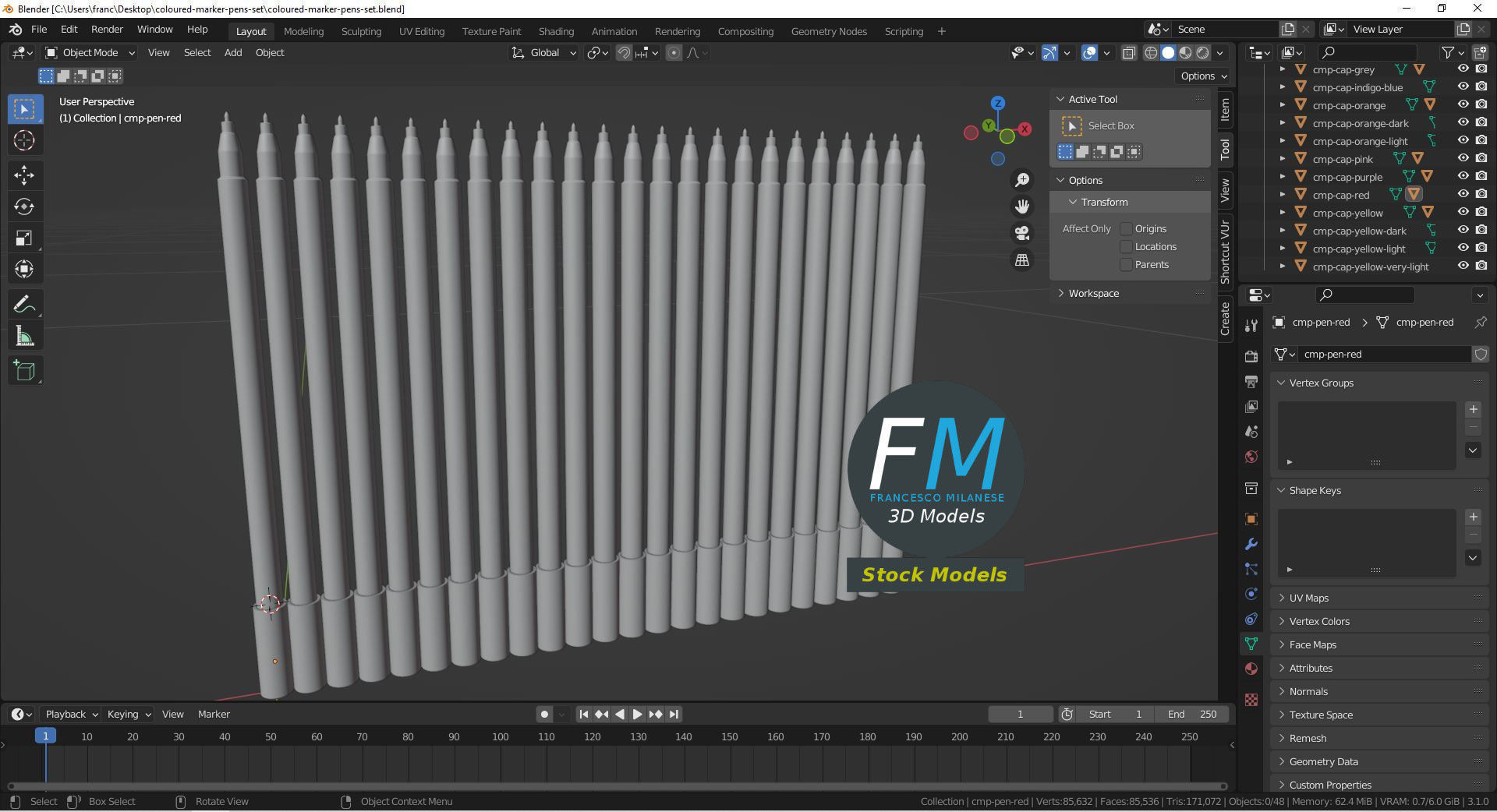Switch to the Sculpting workspace tab
This screenshot has height=812, width=1497.
click(361, 31)
